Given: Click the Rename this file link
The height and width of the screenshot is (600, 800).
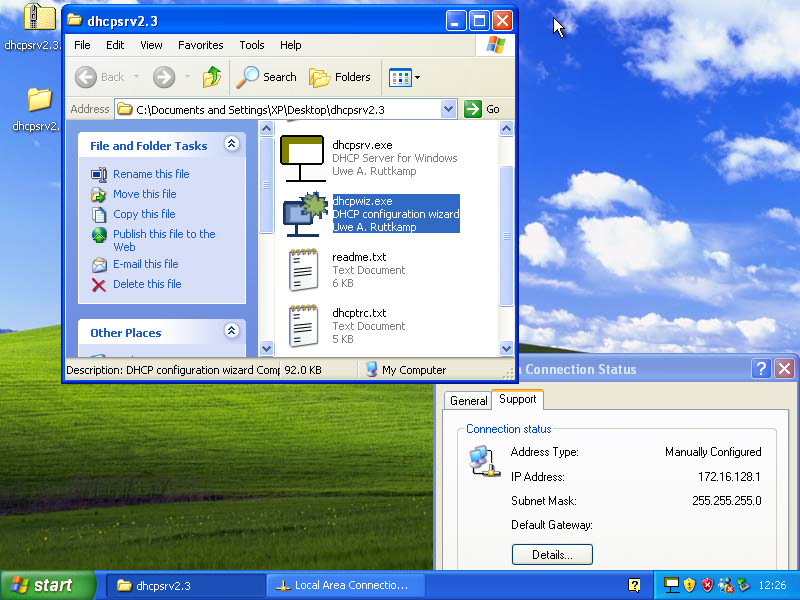Looking at the screenshot, I should point(150,174).
